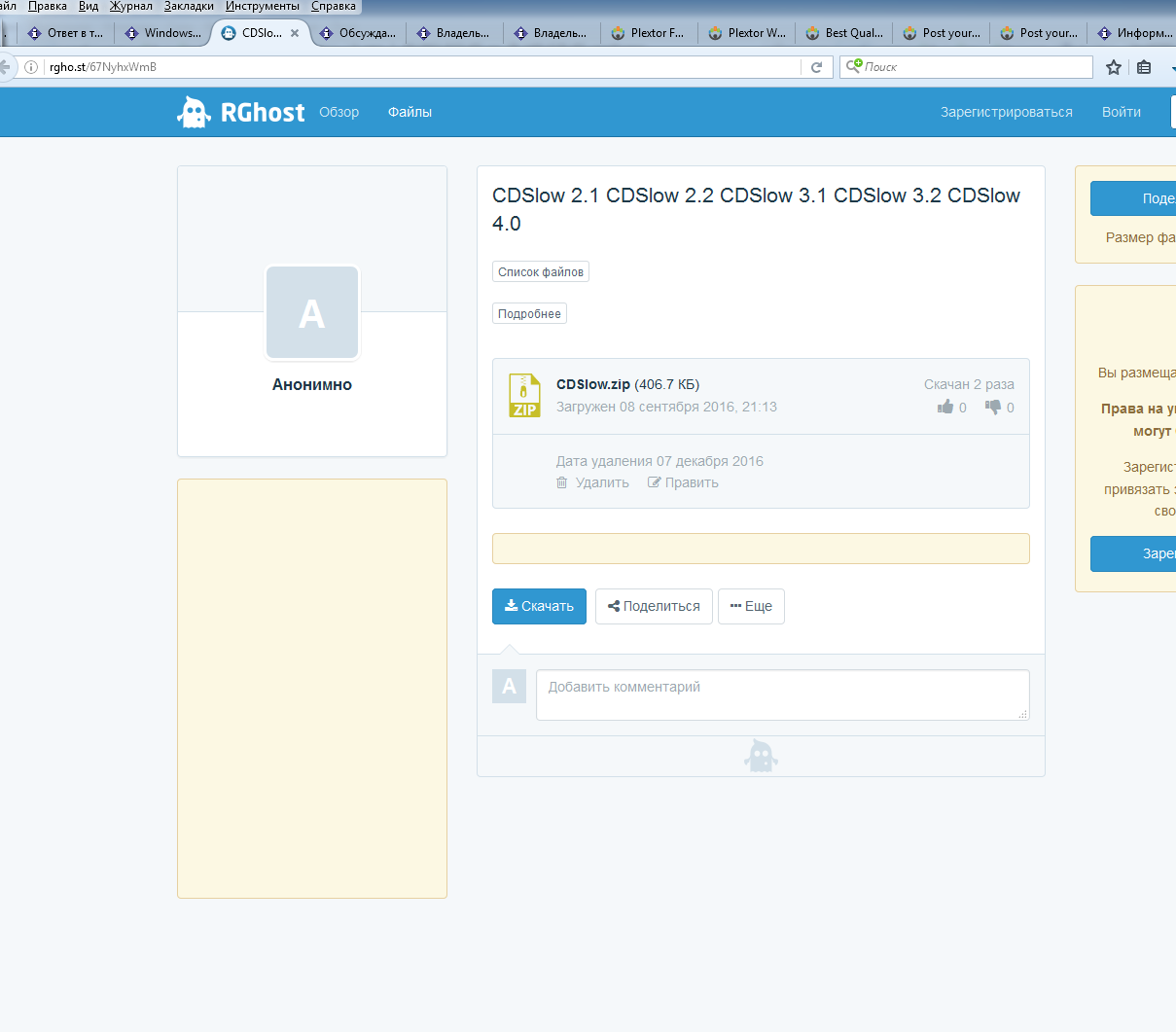Click Править to edit the file

pos(683,482)
